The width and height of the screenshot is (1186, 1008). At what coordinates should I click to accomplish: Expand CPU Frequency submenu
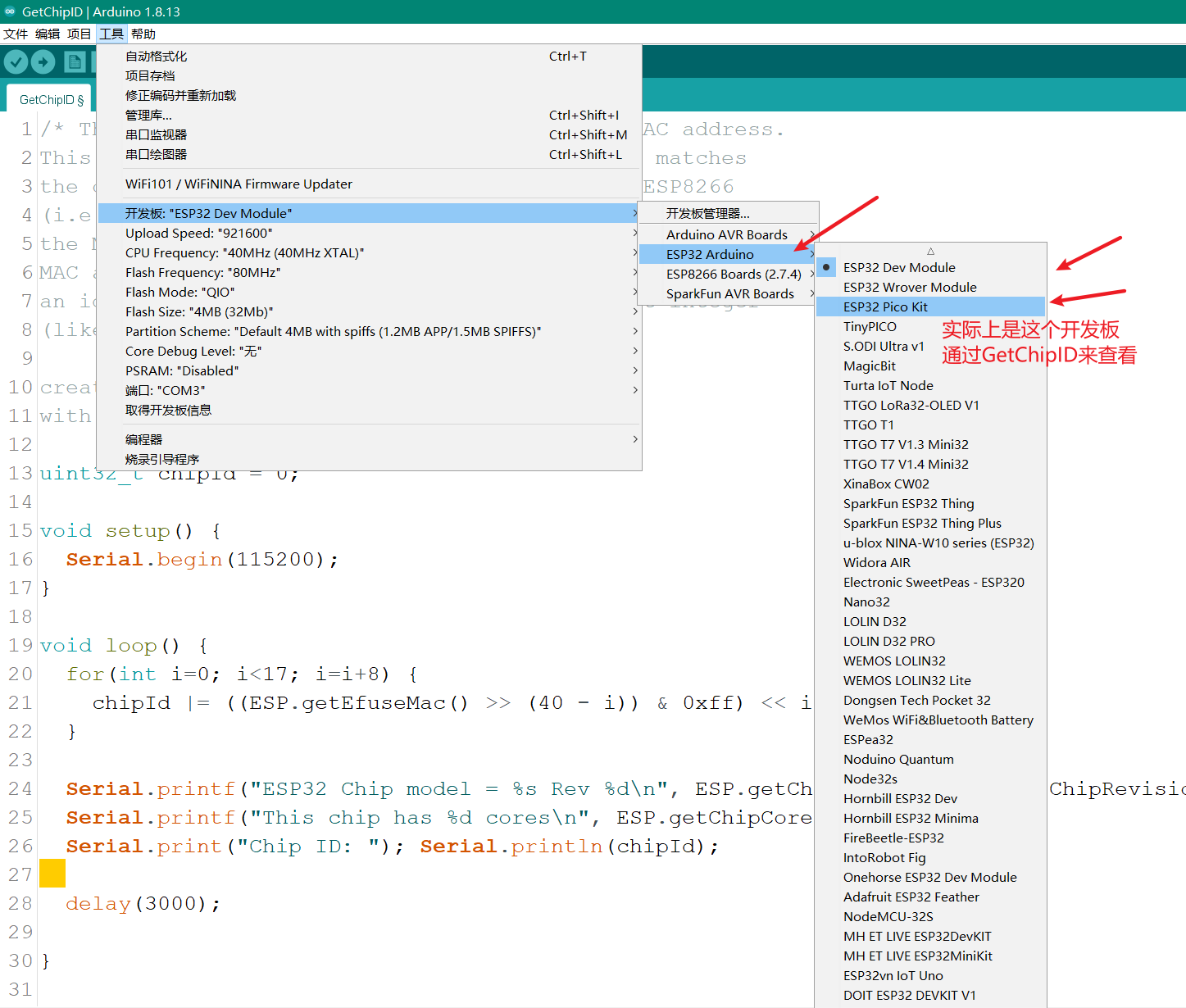coord(369,252)
